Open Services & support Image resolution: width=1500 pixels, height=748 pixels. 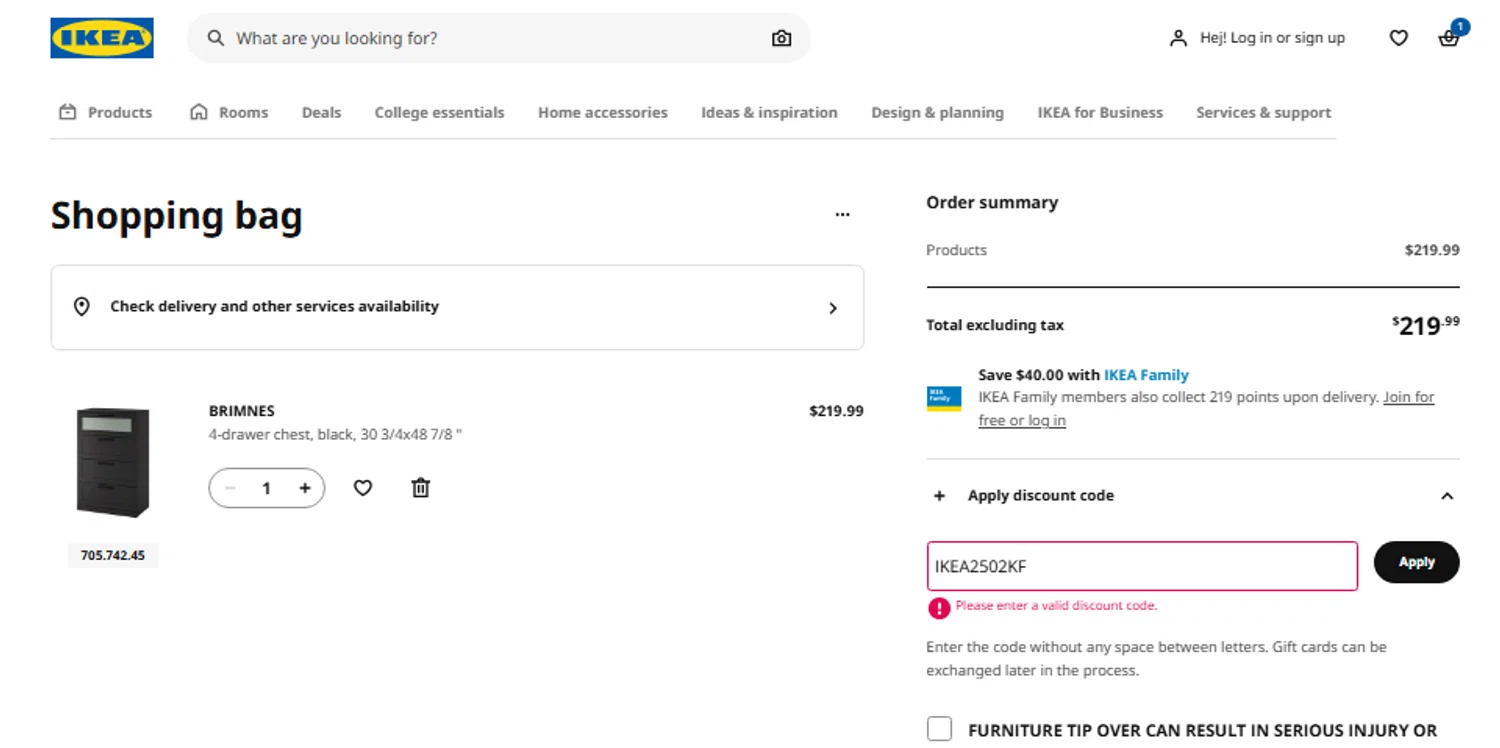(1263, 112)
